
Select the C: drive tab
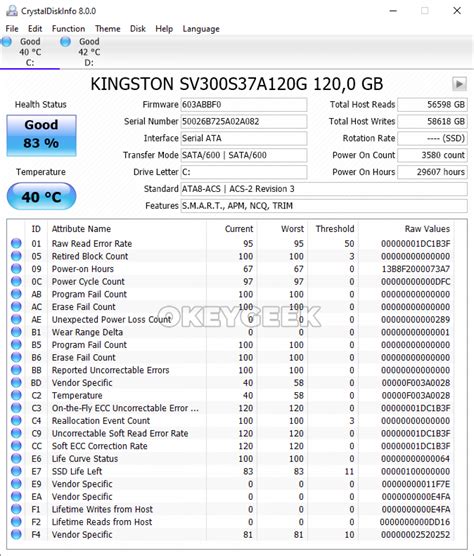click(x=30, y=52)
